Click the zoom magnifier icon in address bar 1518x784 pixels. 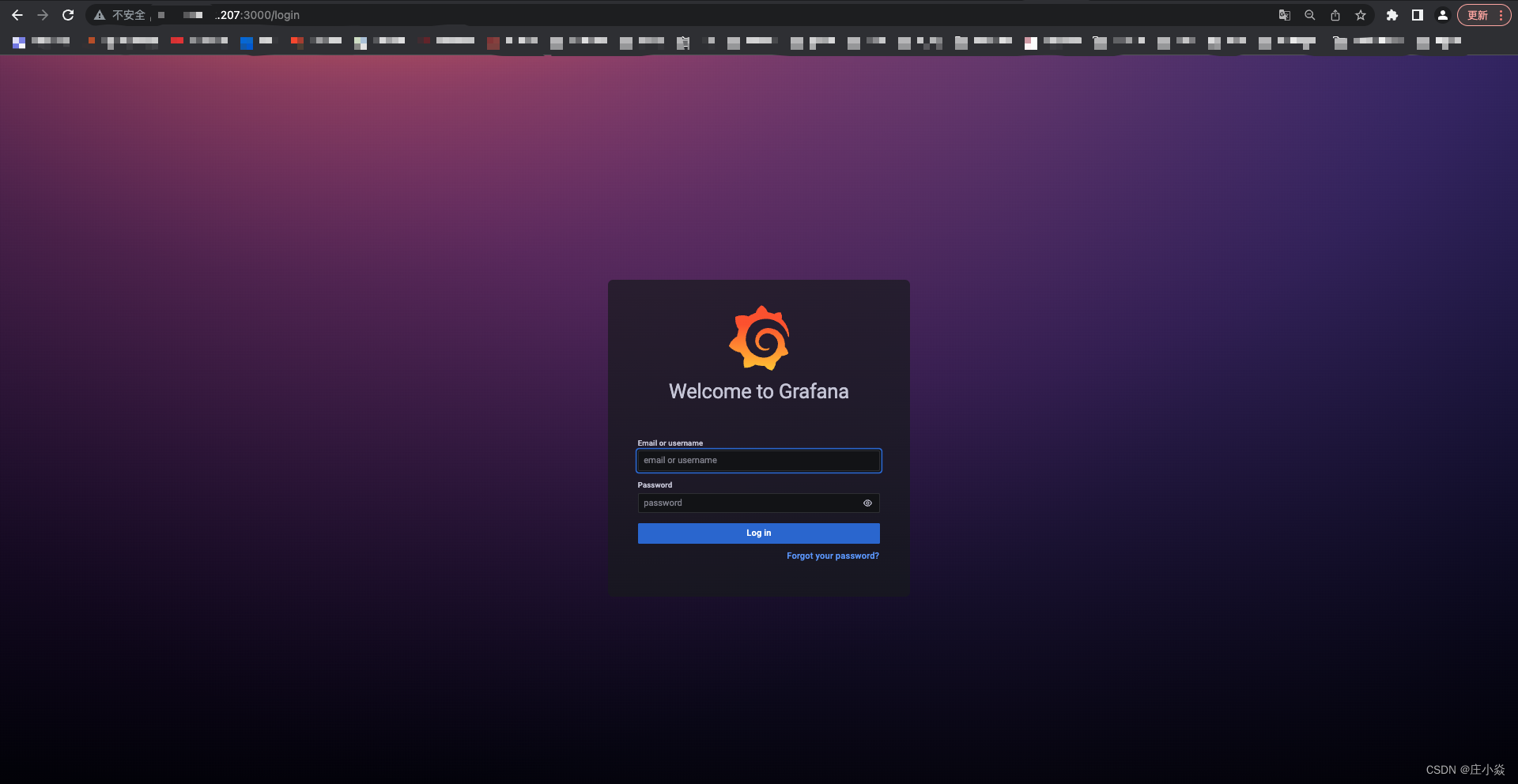click(x=1310, y=15)
